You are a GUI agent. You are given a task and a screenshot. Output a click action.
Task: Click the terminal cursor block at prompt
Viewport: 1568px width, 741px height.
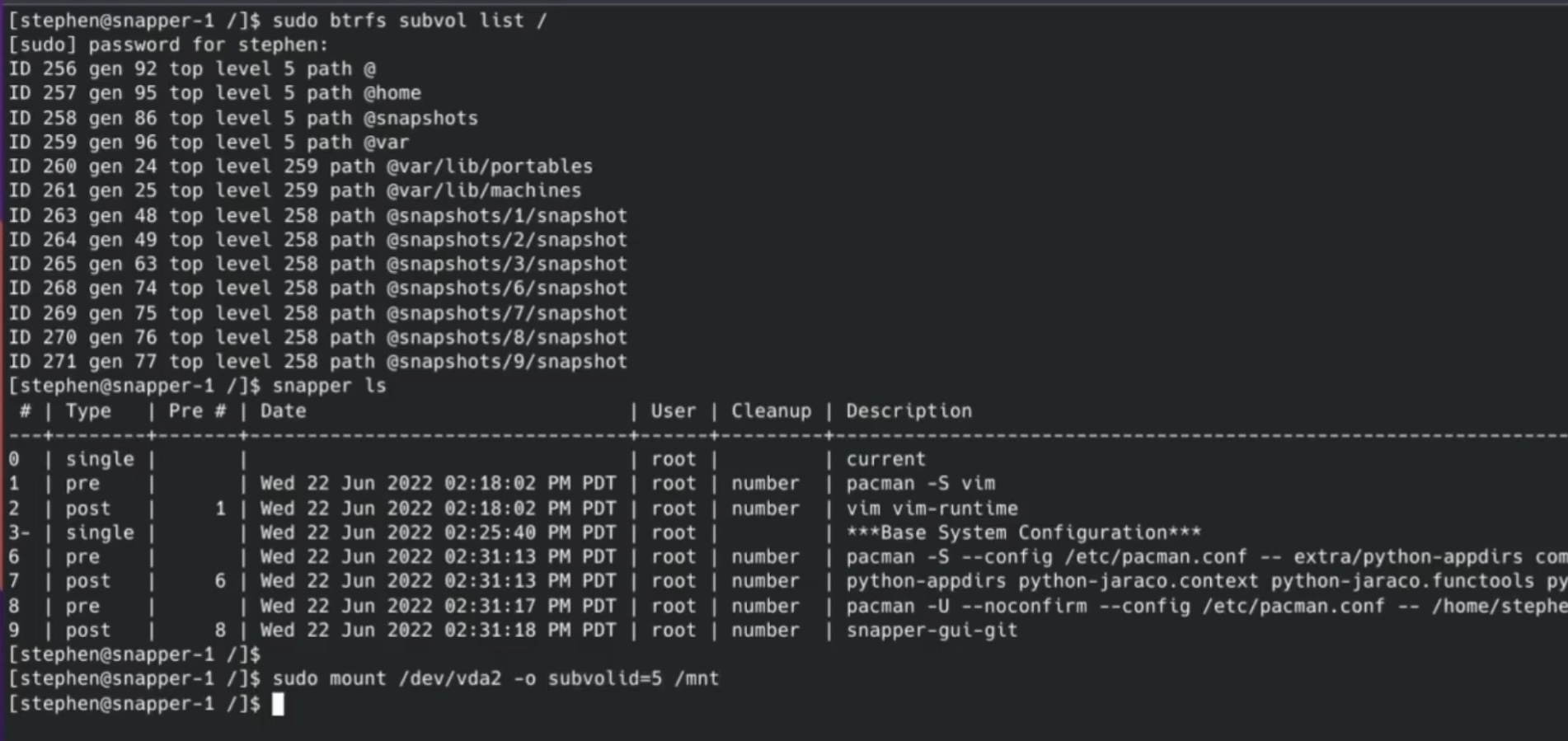coord(278,704)
